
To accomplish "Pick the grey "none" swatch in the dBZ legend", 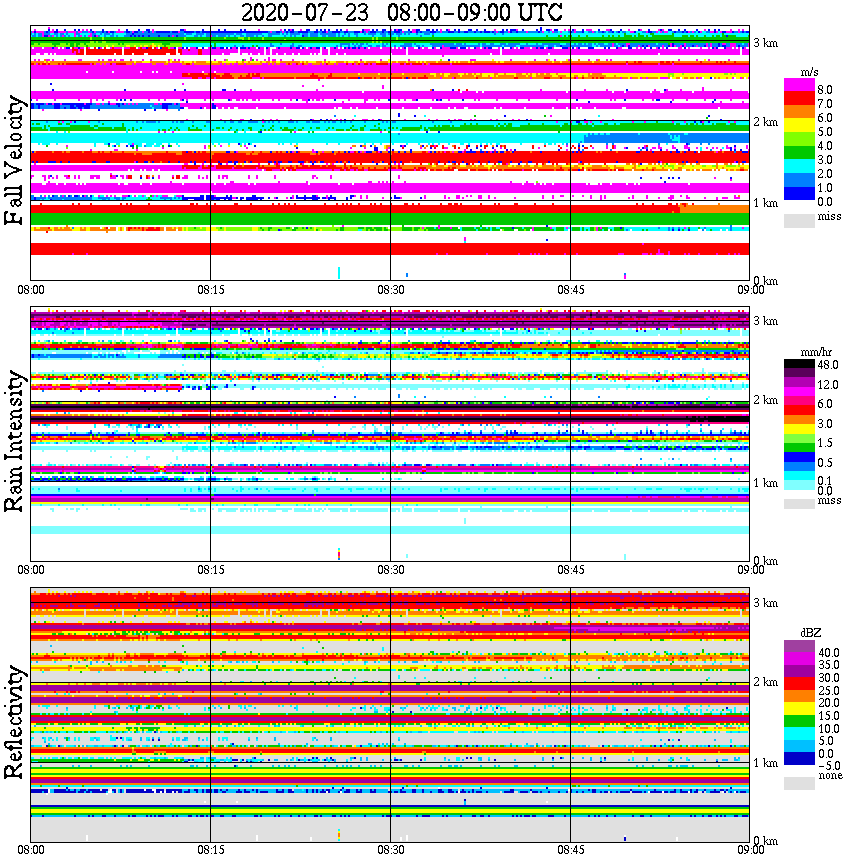I will point(799,783).
